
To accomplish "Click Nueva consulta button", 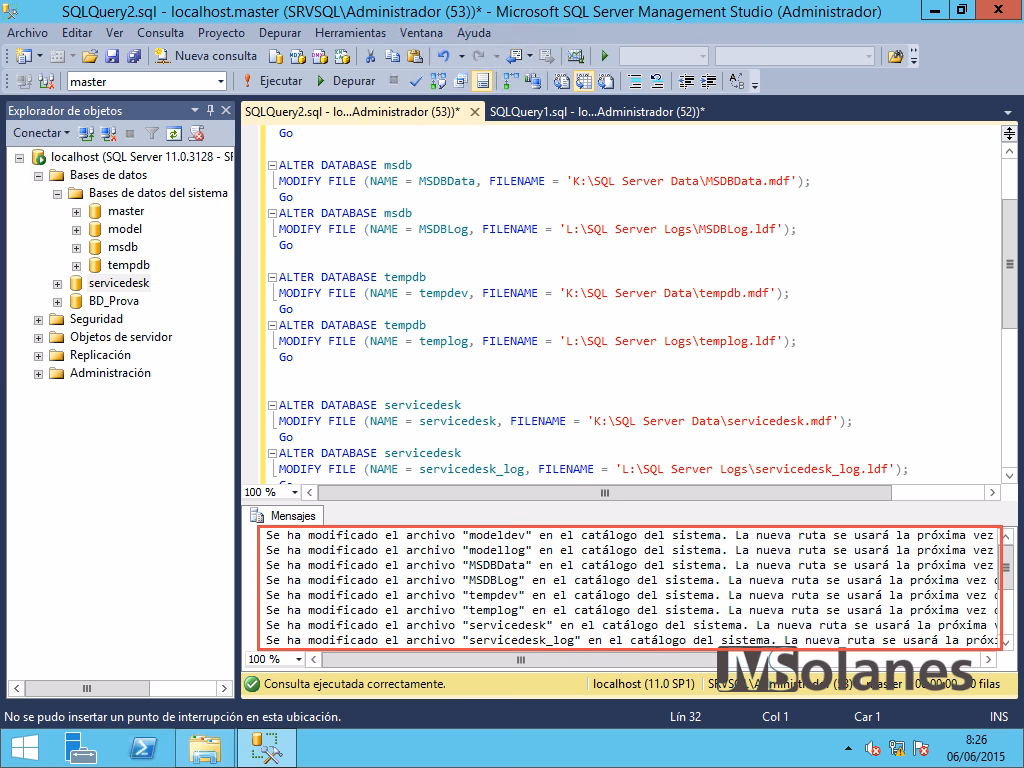I will 206,56.
